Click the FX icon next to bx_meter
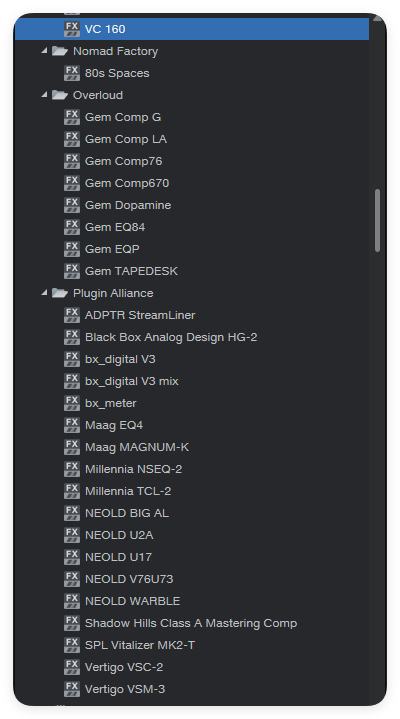This screenshot has width=400, height=719. [72, 403]
